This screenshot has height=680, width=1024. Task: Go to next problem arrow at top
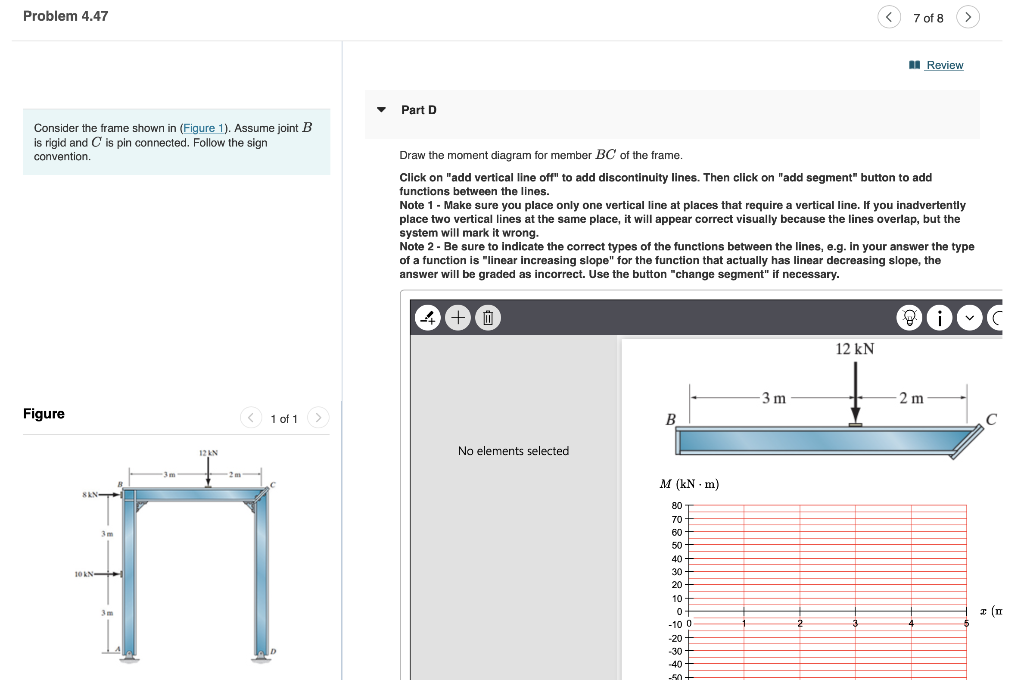[968, 17]
